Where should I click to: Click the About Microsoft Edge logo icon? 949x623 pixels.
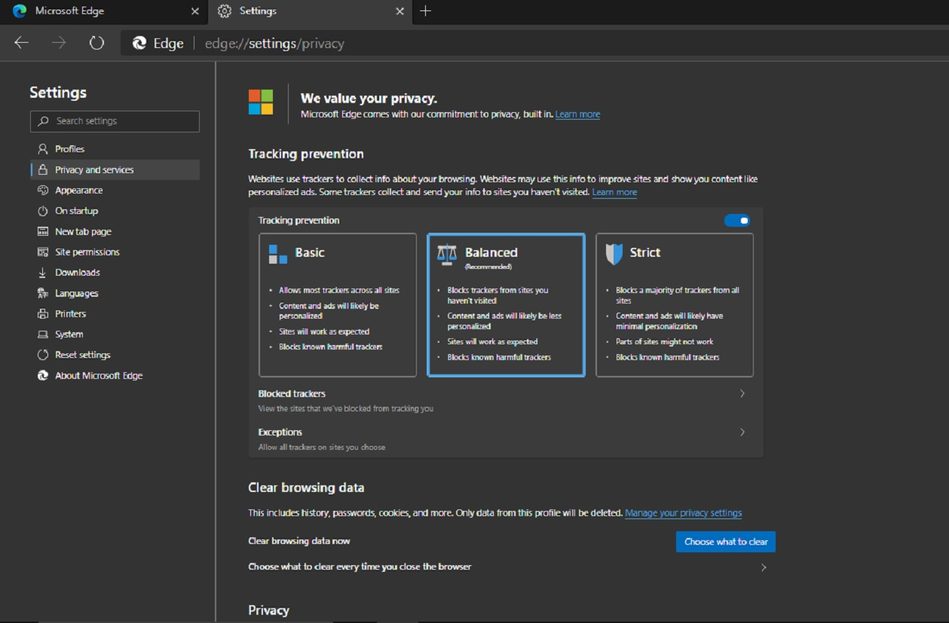(x=42, y=375)
